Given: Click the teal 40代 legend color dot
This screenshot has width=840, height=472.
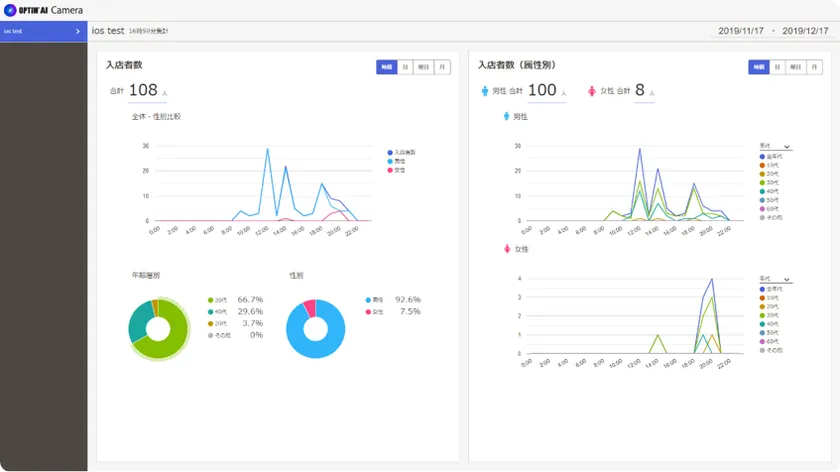Looking at the screenshot, I should point(211,311).
